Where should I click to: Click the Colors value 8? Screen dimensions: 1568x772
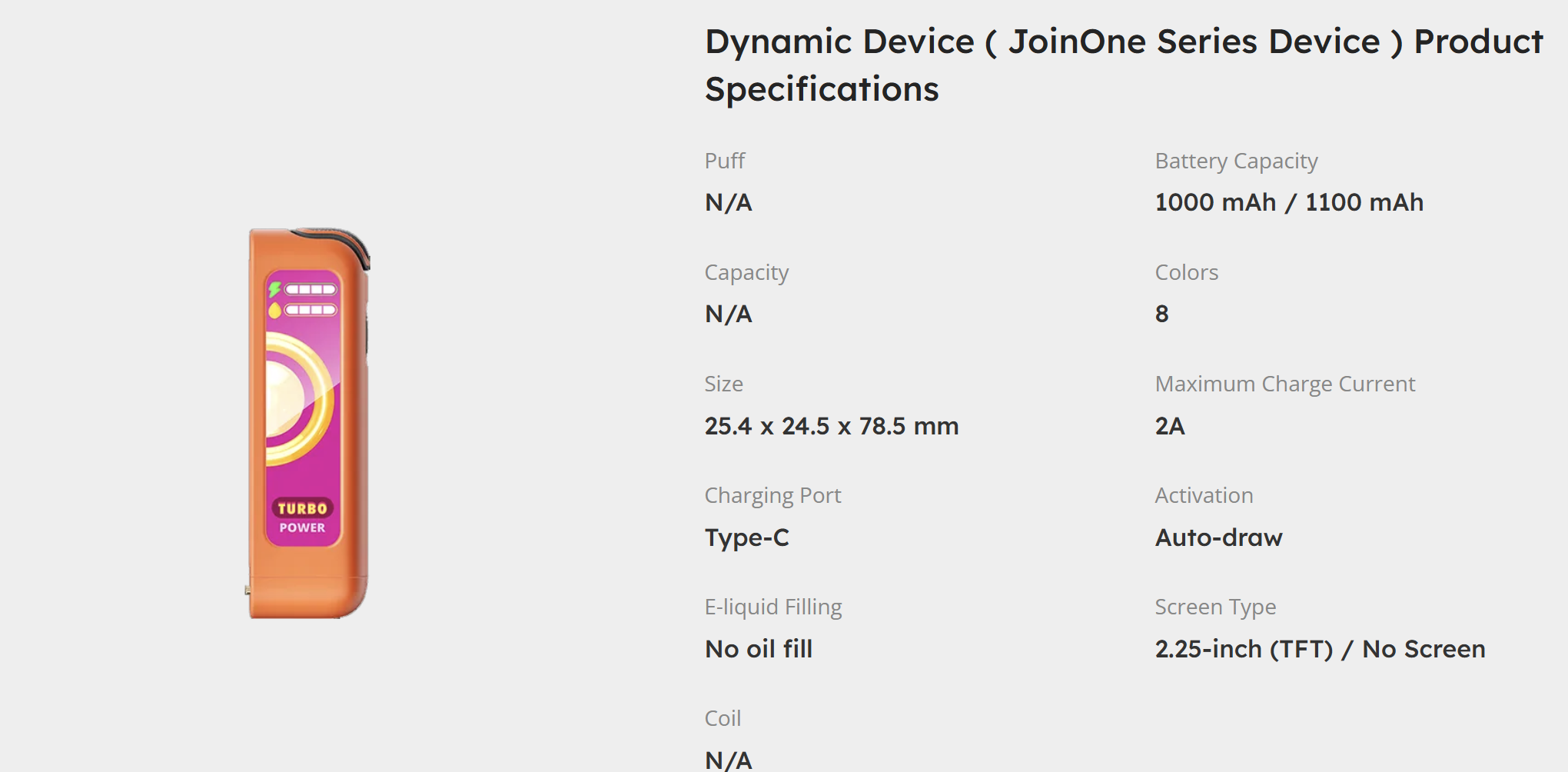point(1161,314)
